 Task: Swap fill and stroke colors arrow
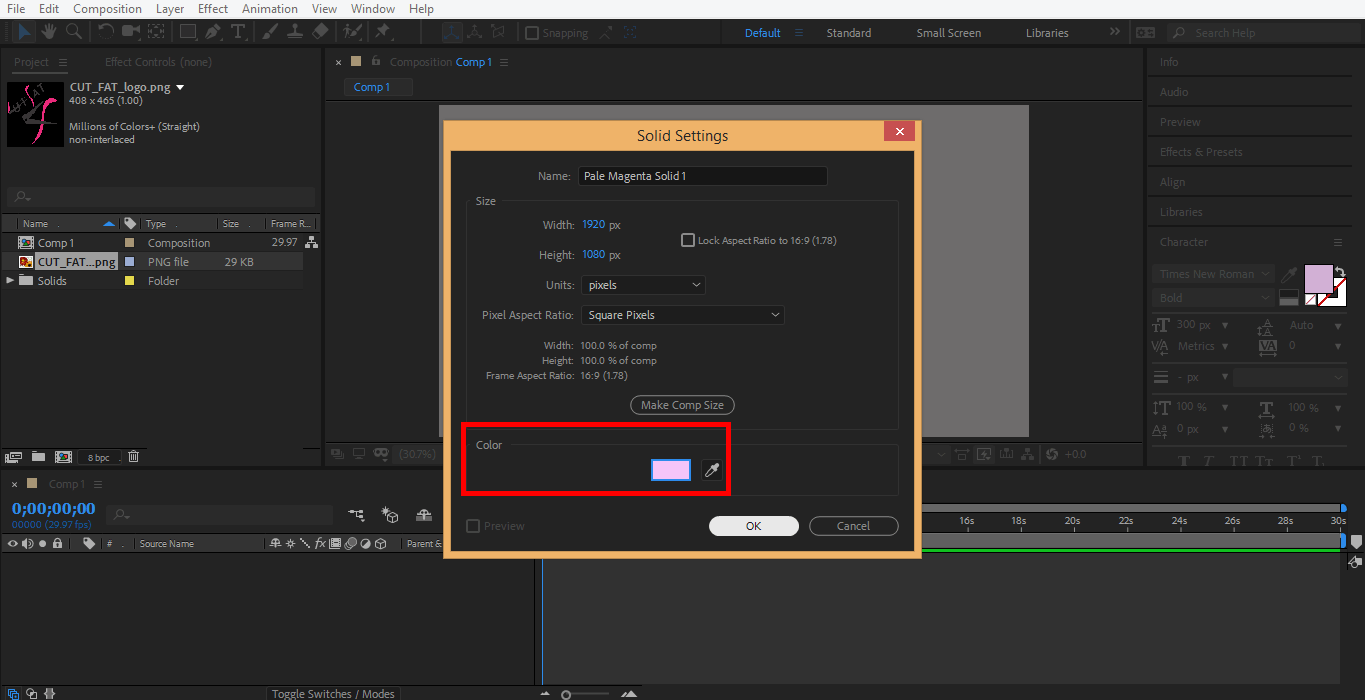(1339, 271)
